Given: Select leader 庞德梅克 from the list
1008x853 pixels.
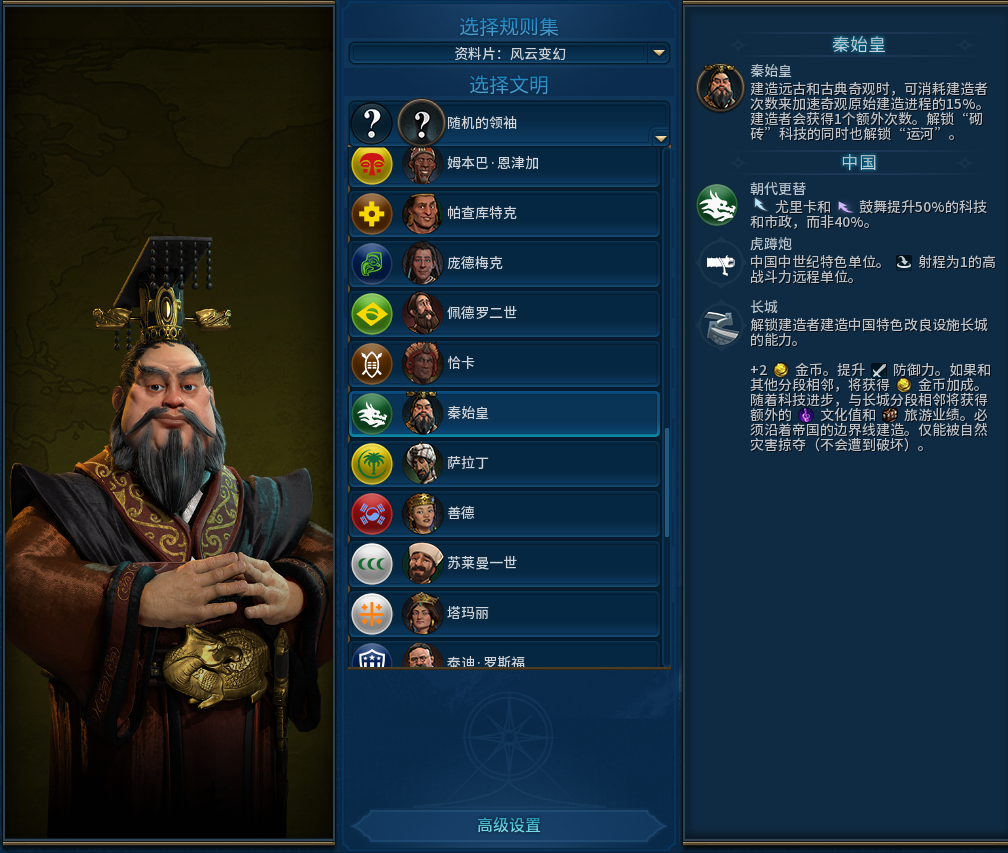Looking at the screenshot, I should coord(505,264).
